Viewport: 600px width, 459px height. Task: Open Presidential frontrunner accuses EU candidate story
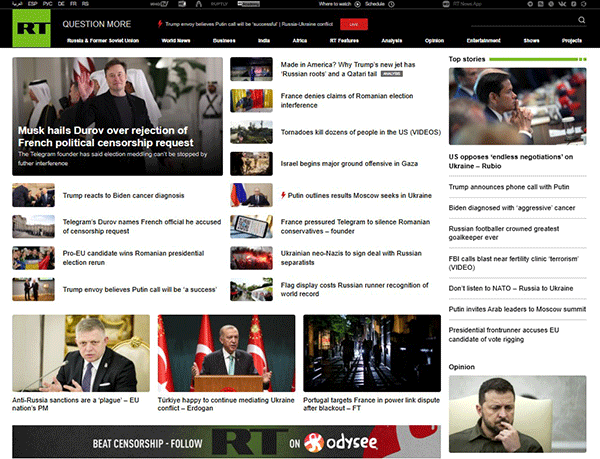(x=504, y=335)
